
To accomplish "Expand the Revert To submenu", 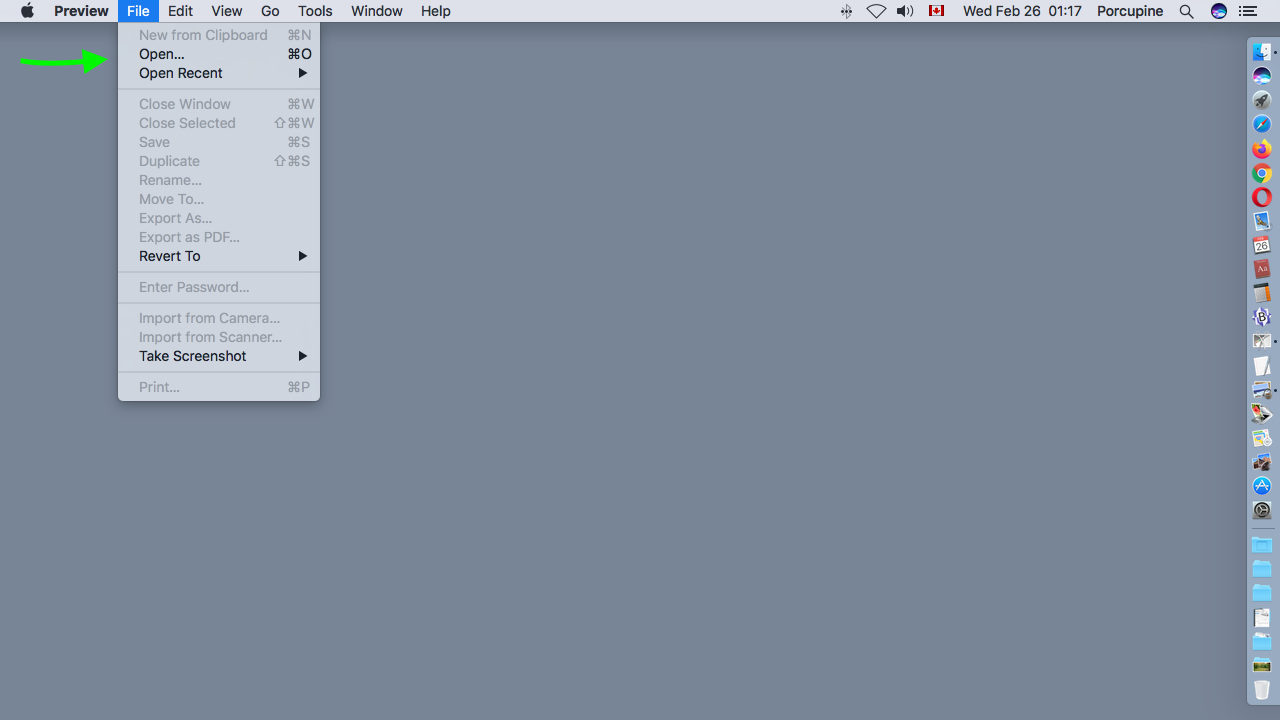I will pos(219,256).
